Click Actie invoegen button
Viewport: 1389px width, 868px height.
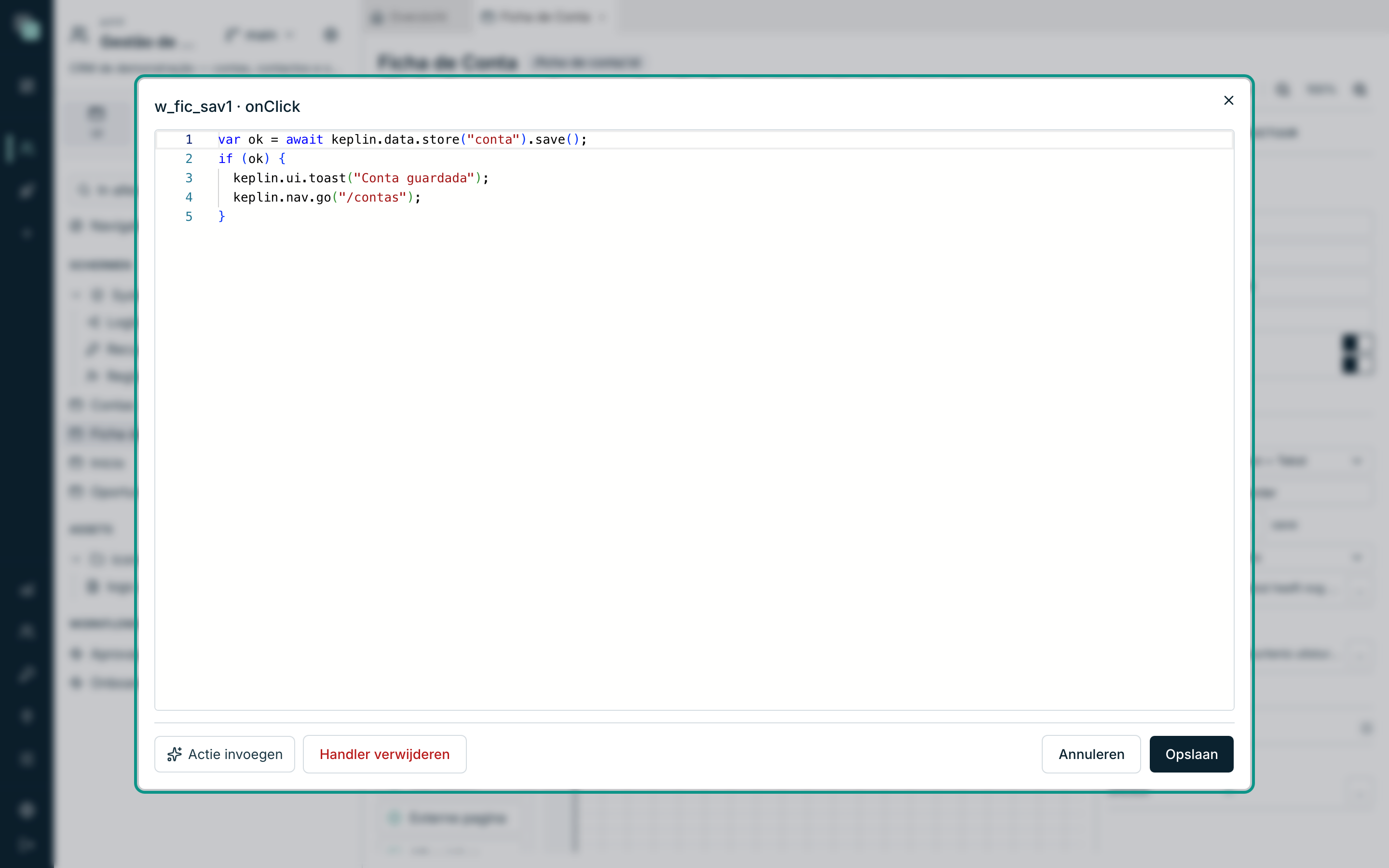pos(224,754)
